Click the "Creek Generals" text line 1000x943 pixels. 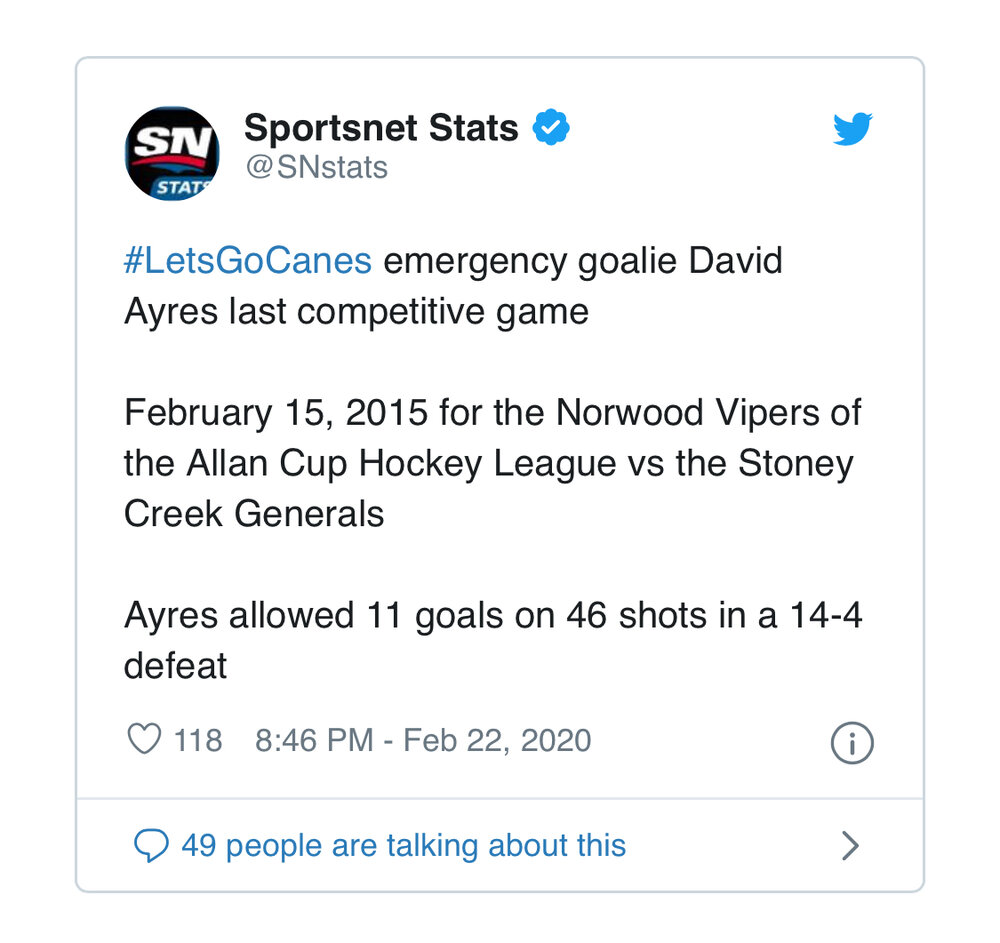pos(254,514)
